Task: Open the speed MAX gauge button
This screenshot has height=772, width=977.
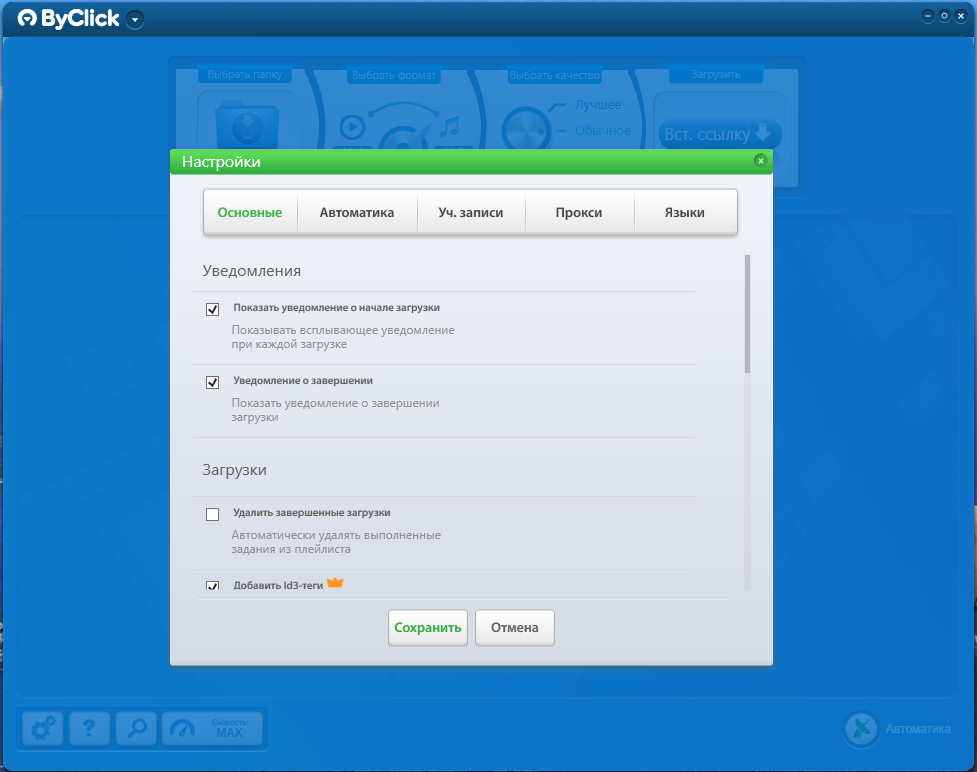Action: (212, 728)
